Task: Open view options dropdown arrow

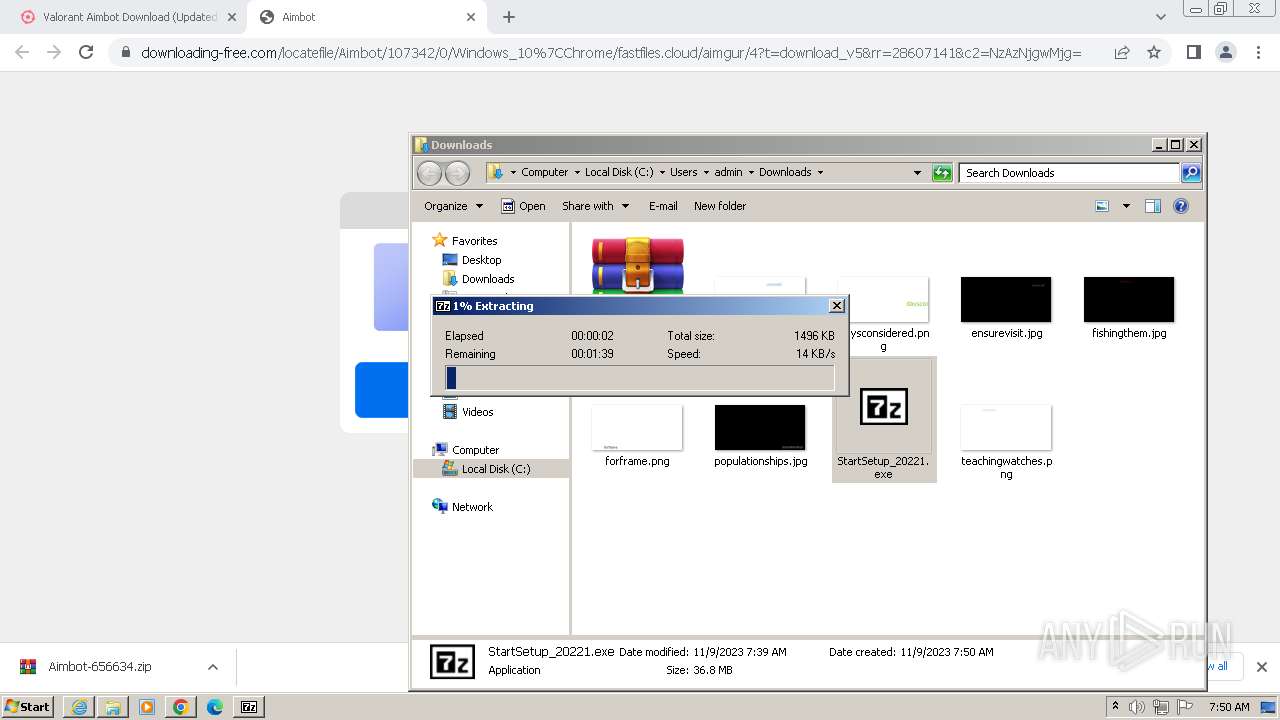Action: click(x=1126, y=206)
